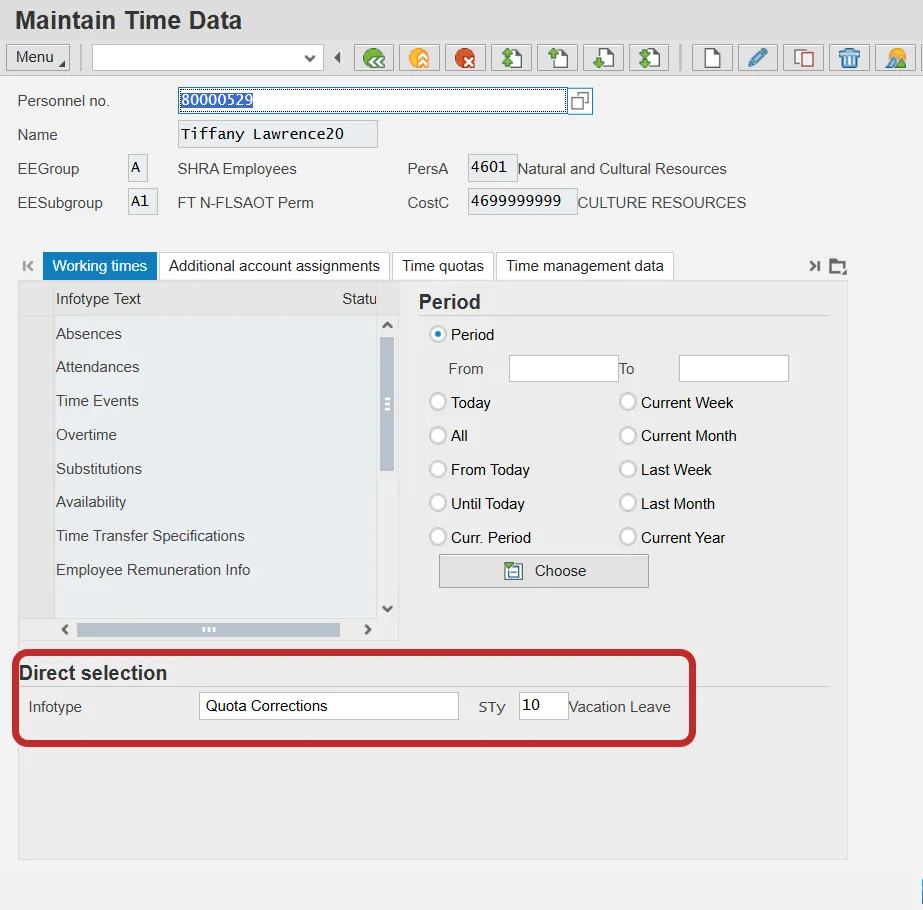
Task: Click the Period From date field
Action: [563, 369]
